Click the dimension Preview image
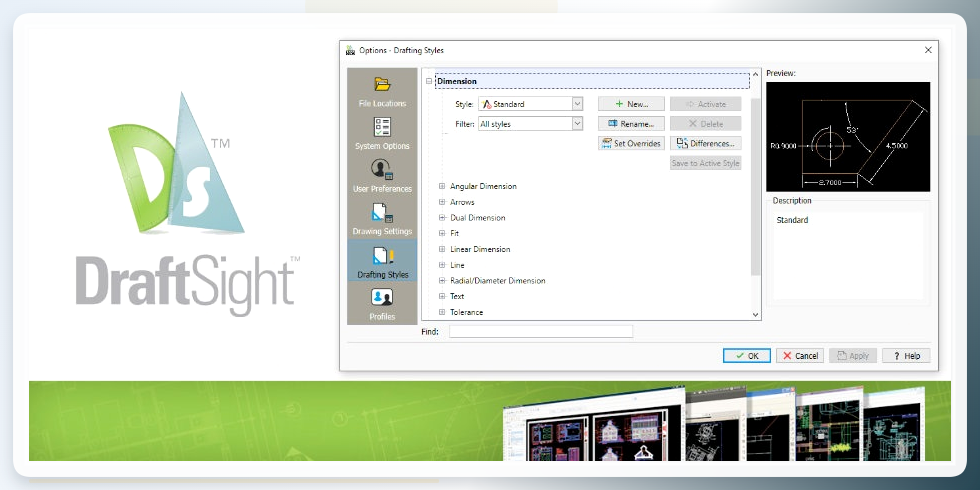The width and height of the screenshot is (980, 490). [848, 136]
